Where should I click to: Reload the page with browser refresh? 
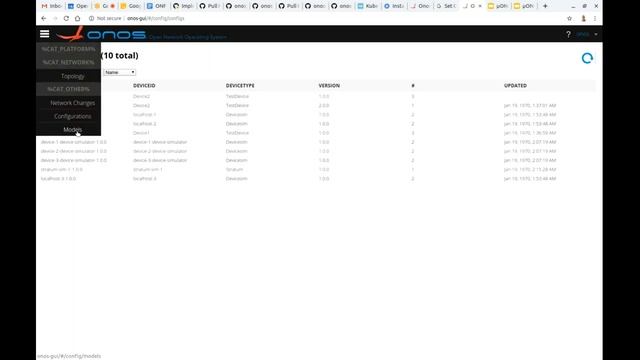[66, 18]
